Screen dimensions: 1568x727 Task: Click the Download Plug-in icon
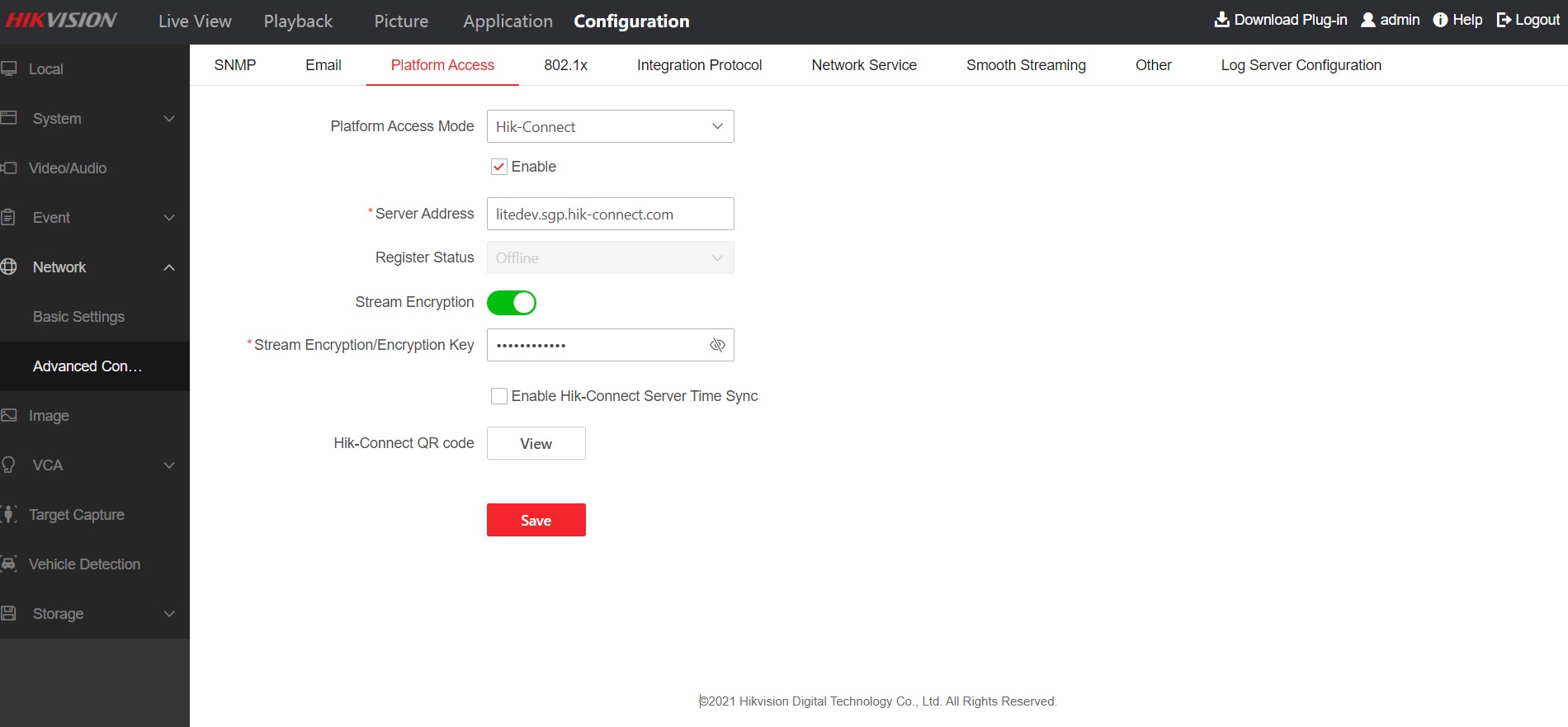pos(1221,20)
